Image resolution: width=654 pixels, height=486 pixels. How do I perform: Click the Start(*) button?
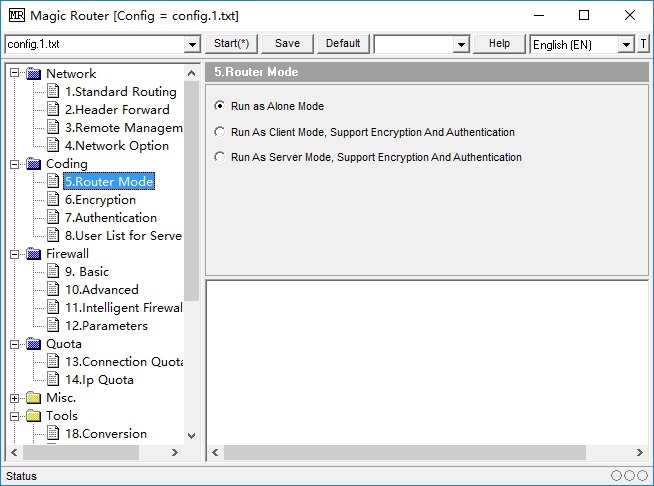(231, 43)
